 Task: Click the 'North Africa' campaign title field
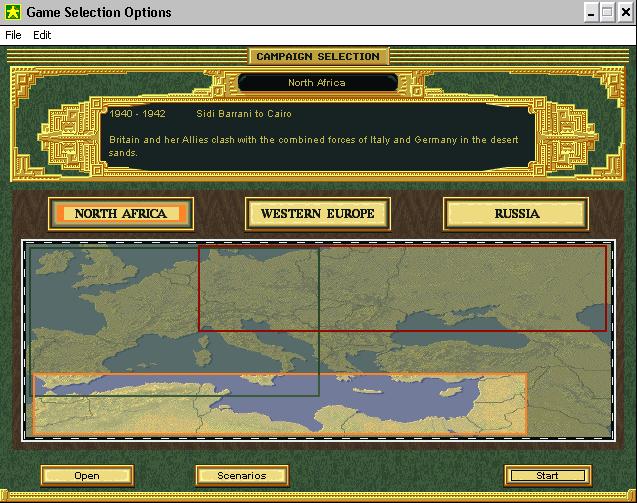pyautogui.click(x=317, y=83)
